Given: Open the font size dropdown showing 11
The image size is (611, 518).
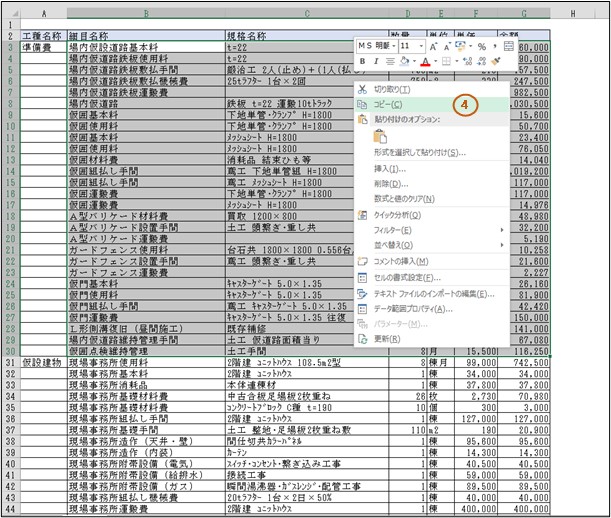Looking at the screenshot, I should 409,46.
